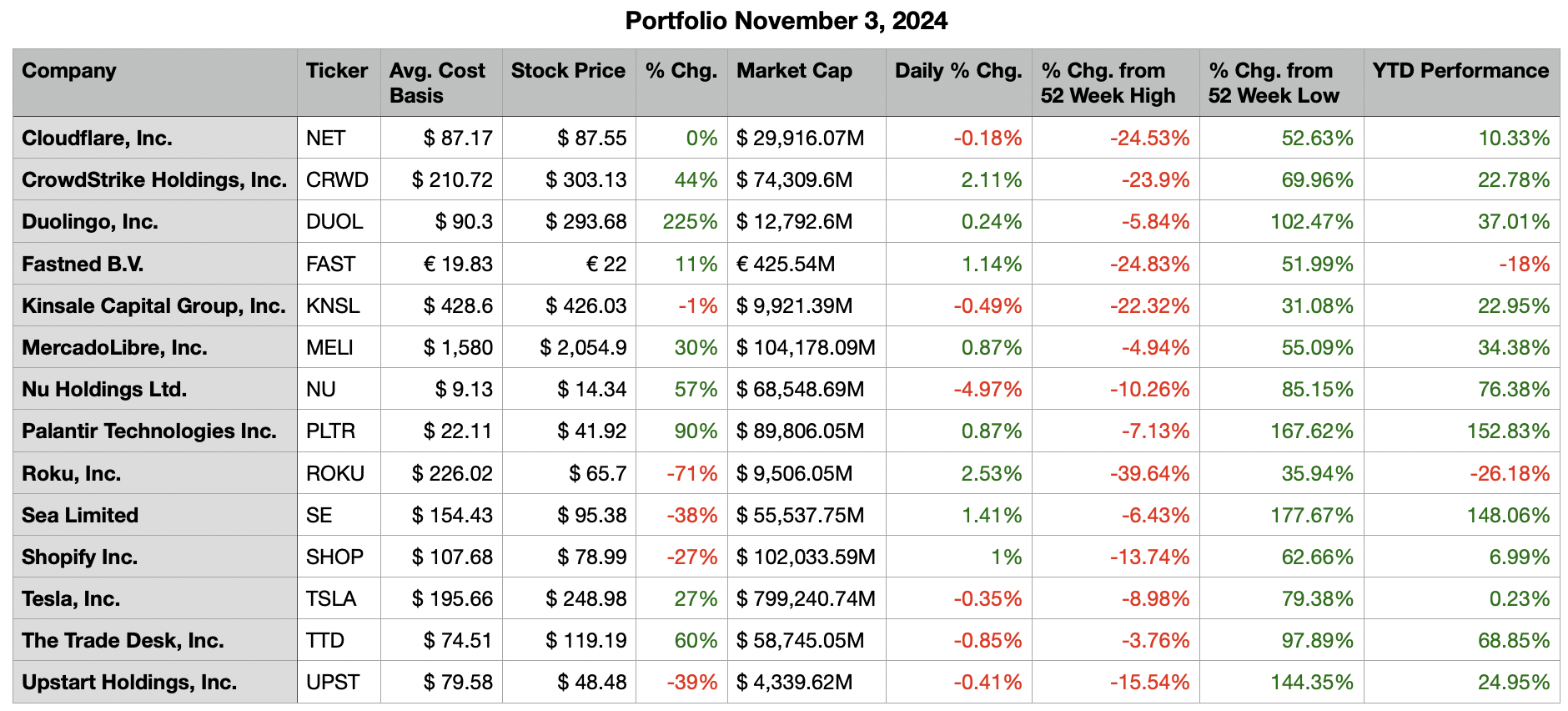The height and width of the screenshot is (711, 1568).
Task: Select Nu Holdings' -4.97% daily change
Action: click(988, 390)
